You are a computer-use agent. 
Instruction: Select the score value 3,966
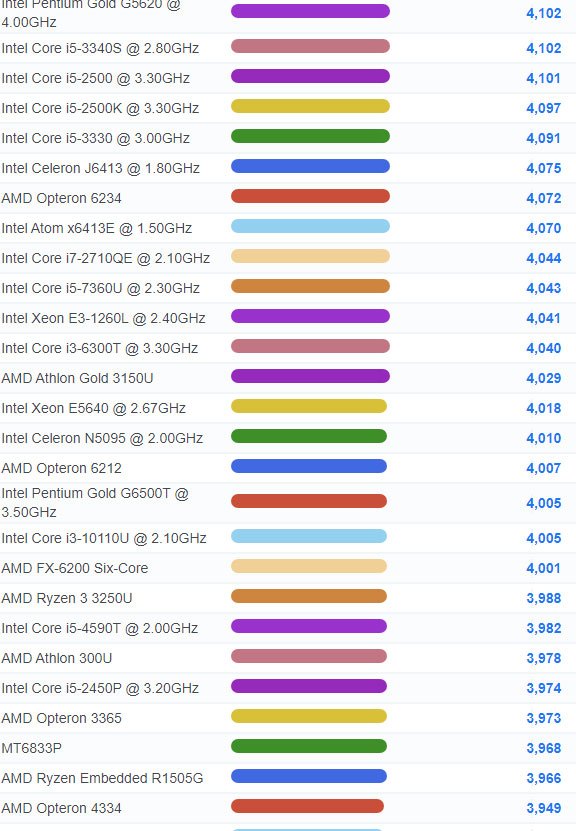544,779
